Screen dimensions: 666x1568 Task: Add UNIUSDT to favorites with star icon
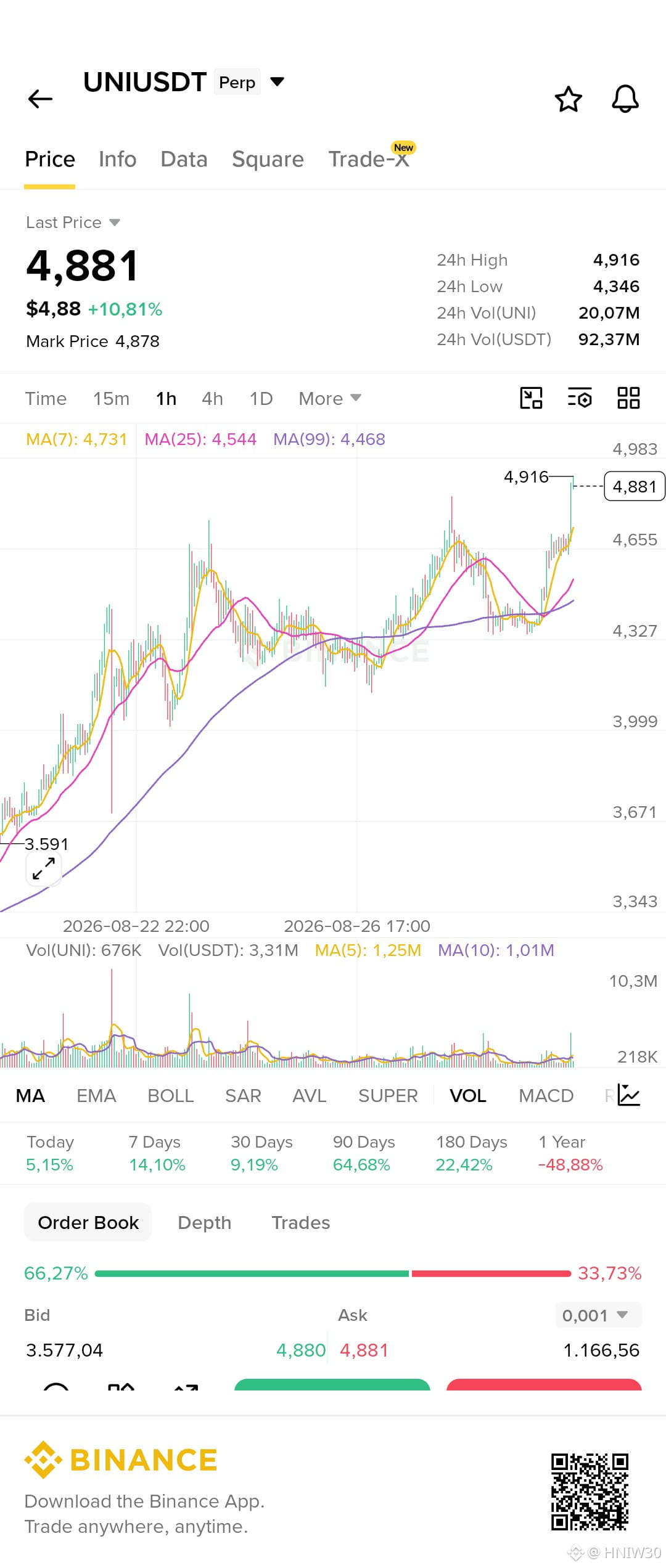pos(568,99)
